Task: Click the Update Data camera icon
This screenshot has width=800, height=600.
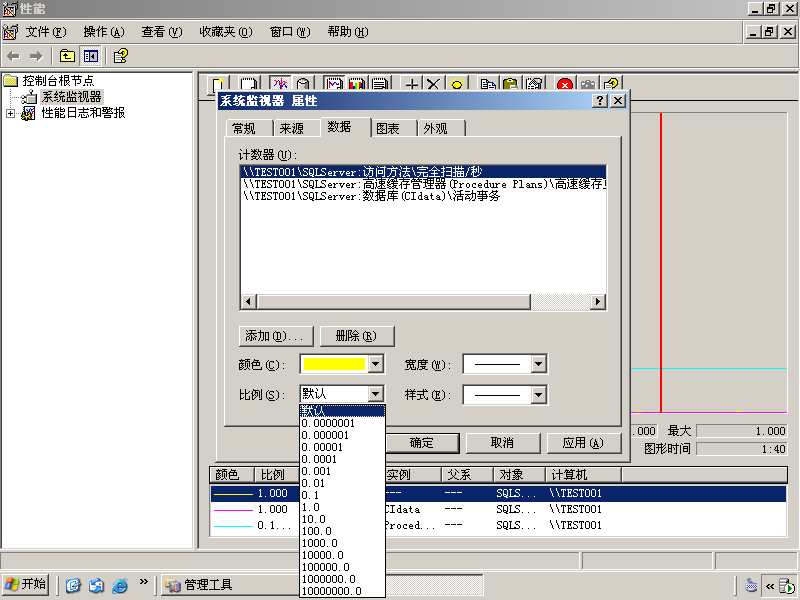Action: [588, 84]
